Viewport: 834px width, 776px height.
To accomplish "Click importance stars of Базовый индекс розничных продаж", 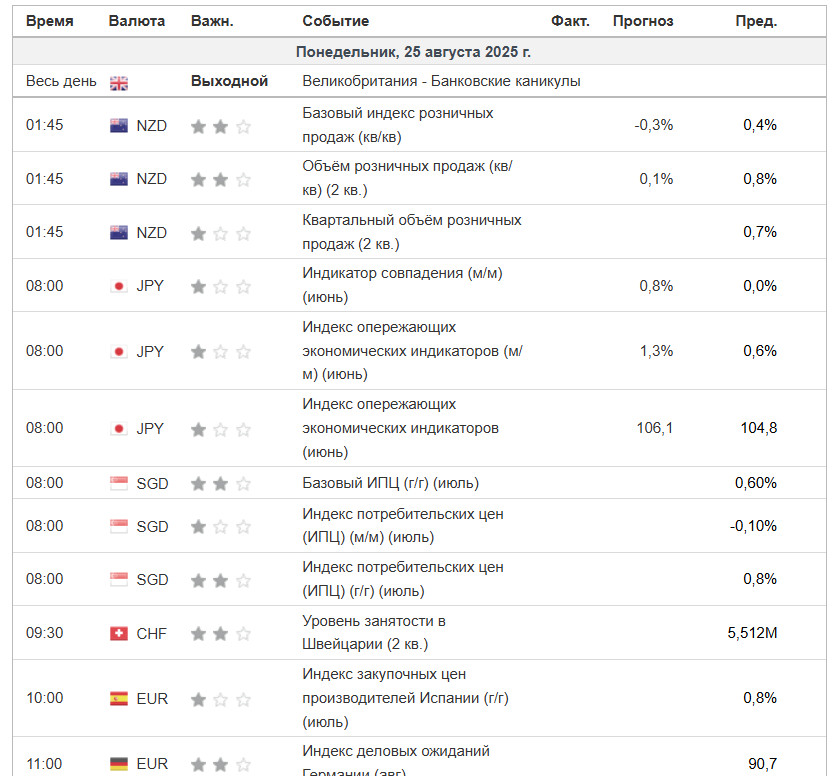I will pyautogui.click(x=221, y=127).
